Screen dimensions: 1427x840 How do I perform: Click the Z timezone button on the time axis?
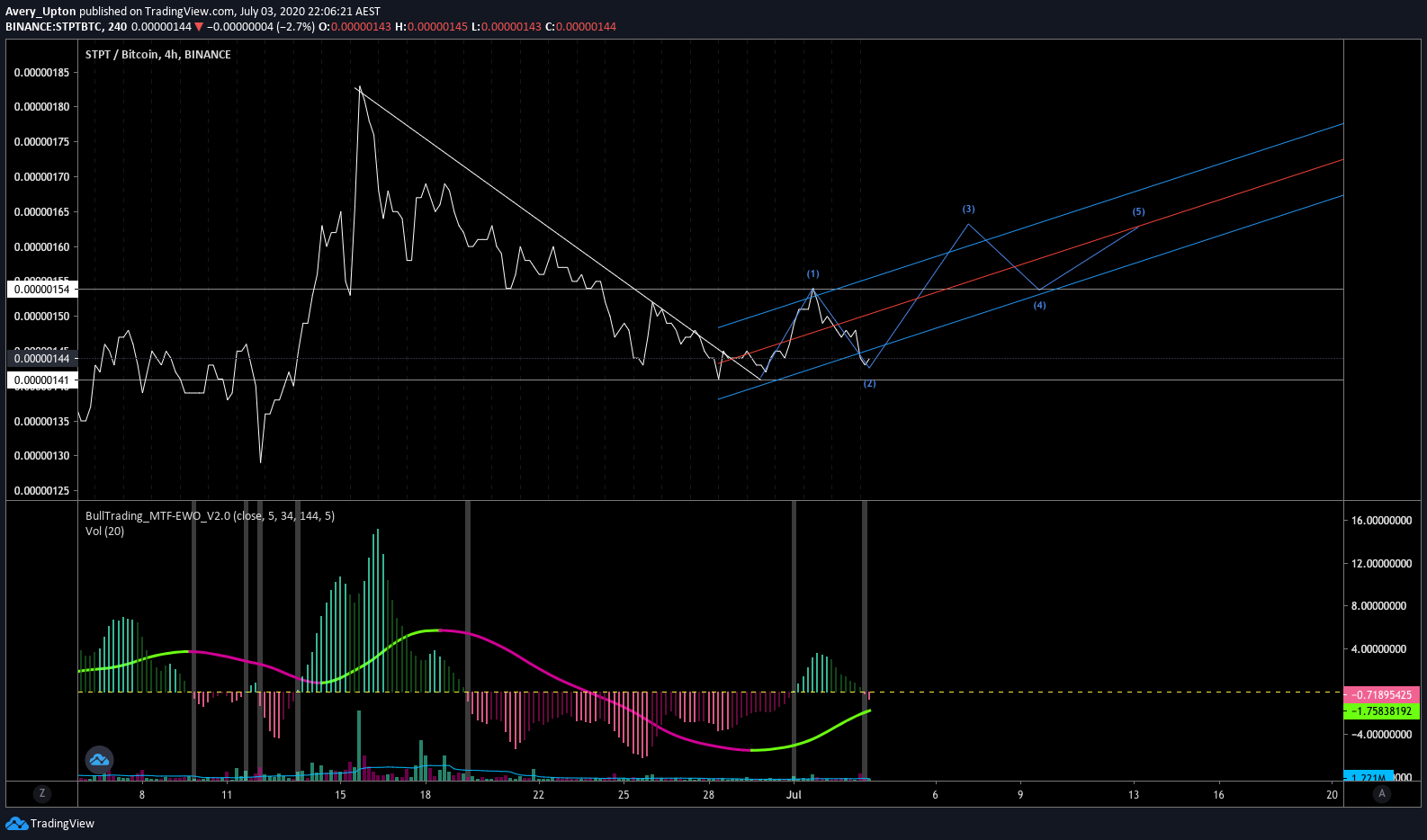pyautogui.click(x=41, y=793)
